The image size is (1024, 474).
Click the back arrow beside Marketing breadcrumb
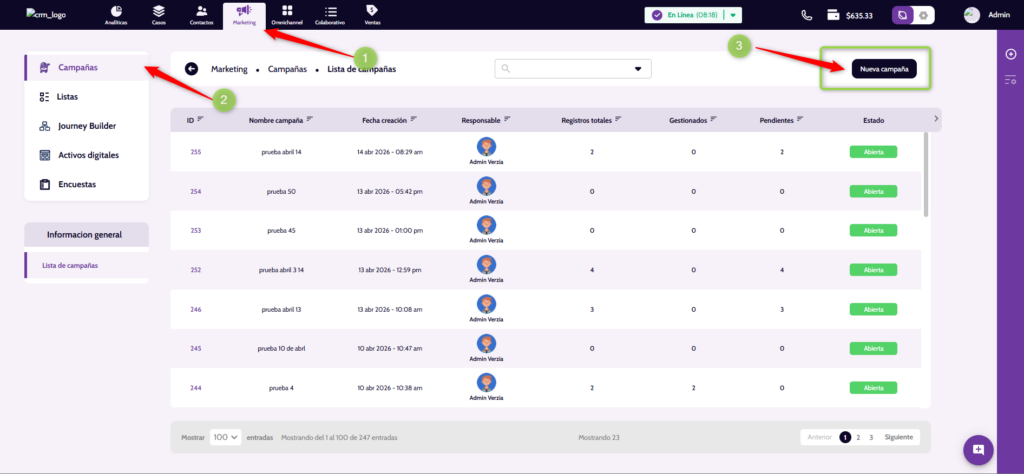pos(191,69)
